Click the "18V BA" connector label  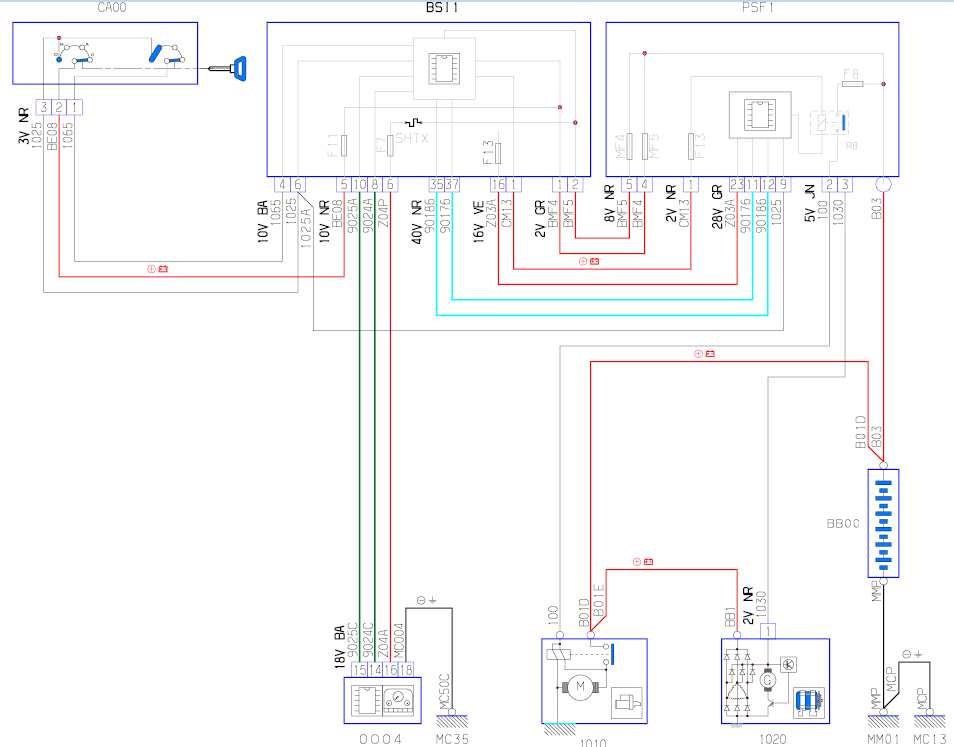point(340,647)
